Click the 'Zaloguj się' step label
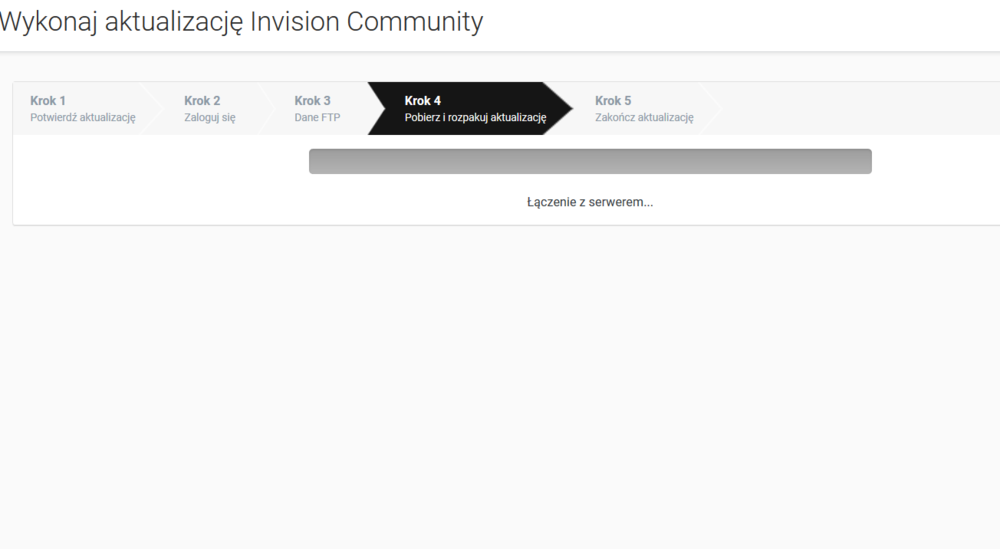1000x549 pixels. click(209, 117)
